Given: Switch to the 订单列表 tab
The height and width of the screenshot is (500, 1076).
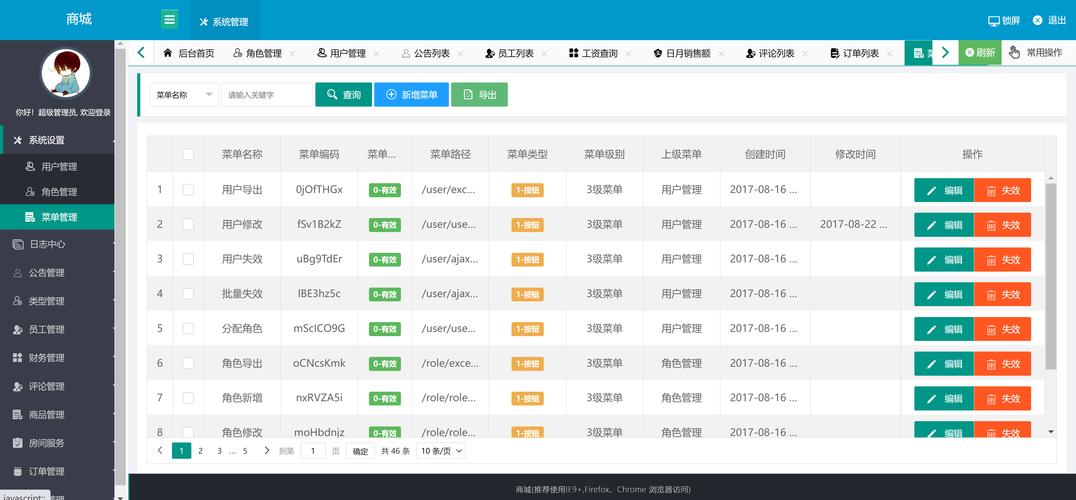Looking at the screenshot, I should 854,53.
